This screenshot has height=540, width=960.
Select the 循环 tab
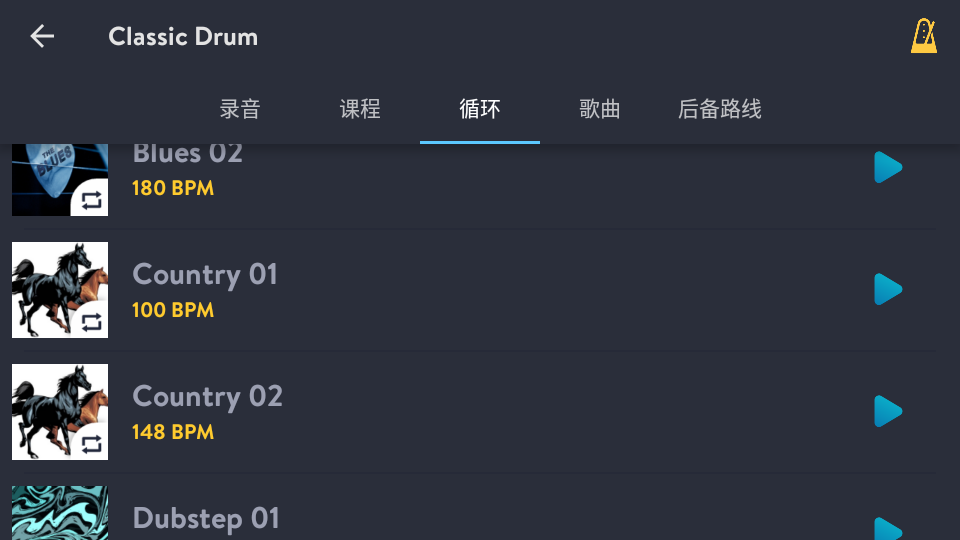pos(480,109)
